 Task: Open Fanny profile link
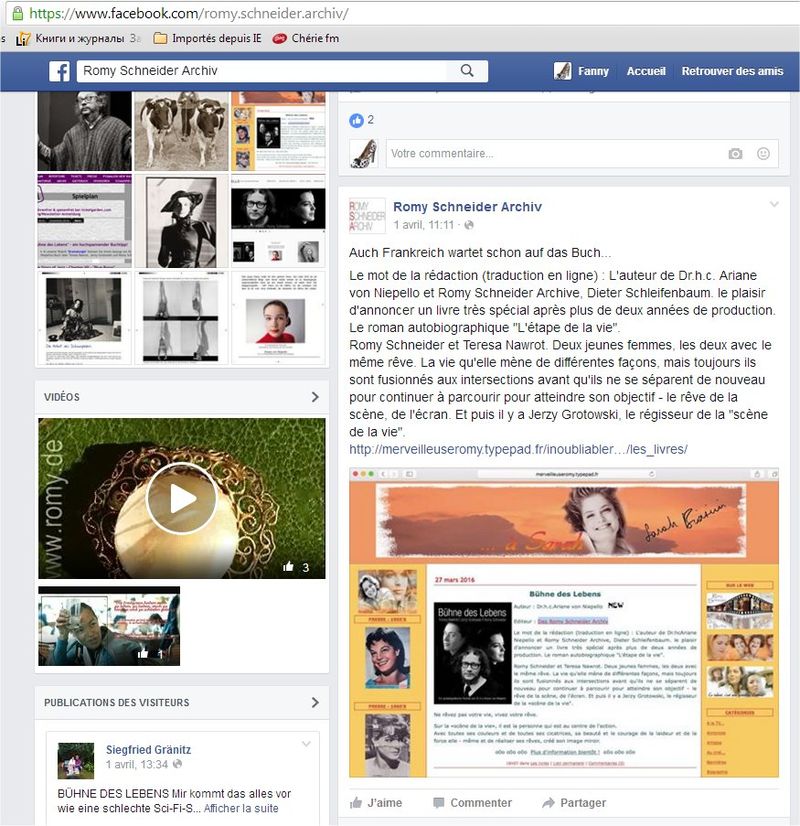[x=593, y=71]
